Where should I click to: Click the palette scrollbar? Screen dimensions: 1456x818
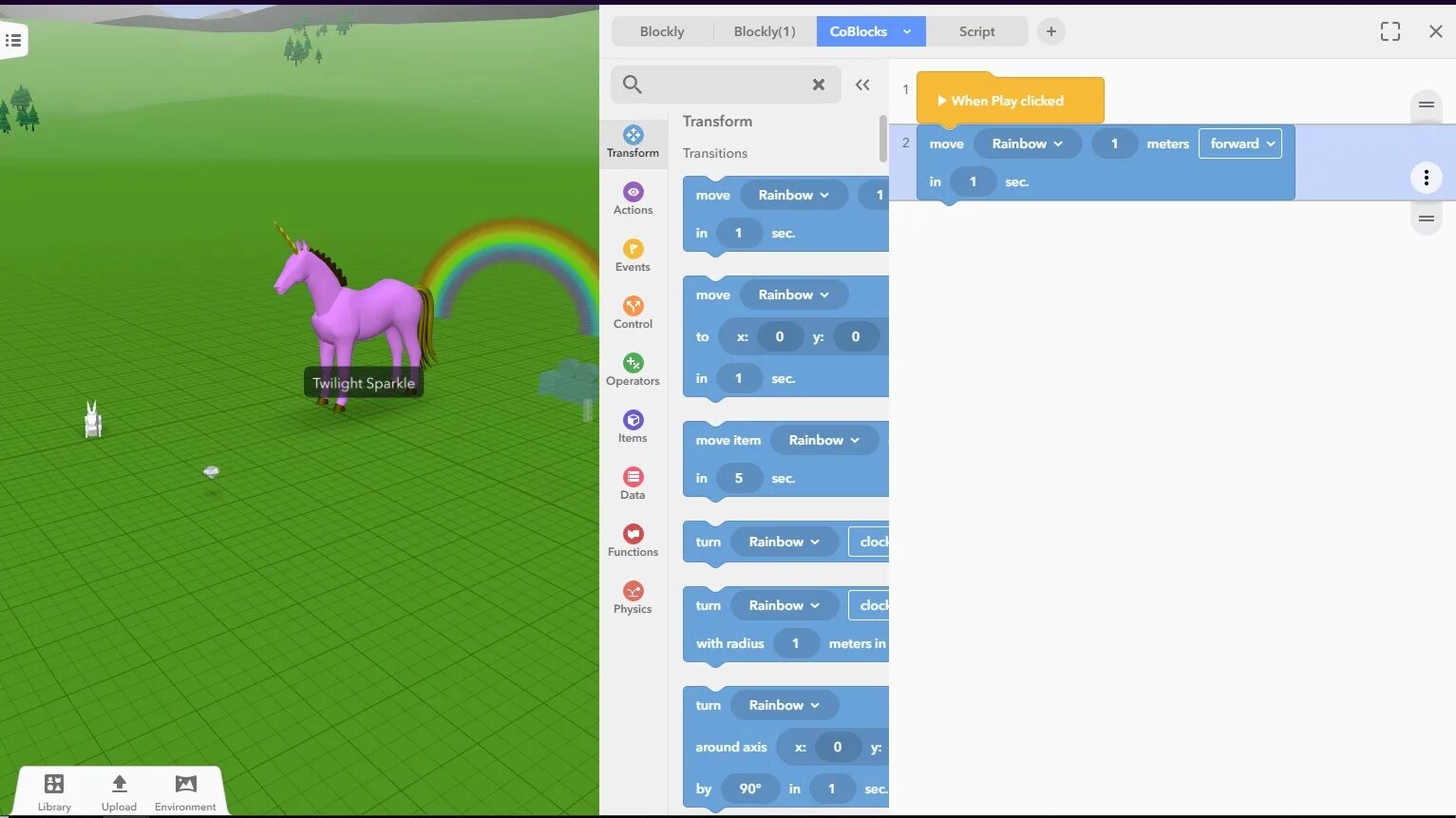883,138
